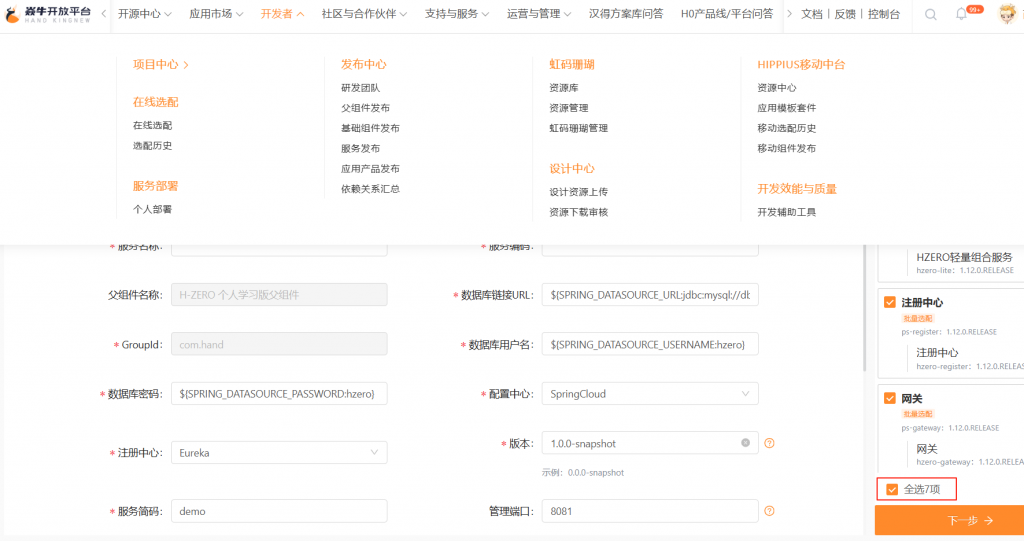Select 基础组件发布 in the menu

[370, 128]
